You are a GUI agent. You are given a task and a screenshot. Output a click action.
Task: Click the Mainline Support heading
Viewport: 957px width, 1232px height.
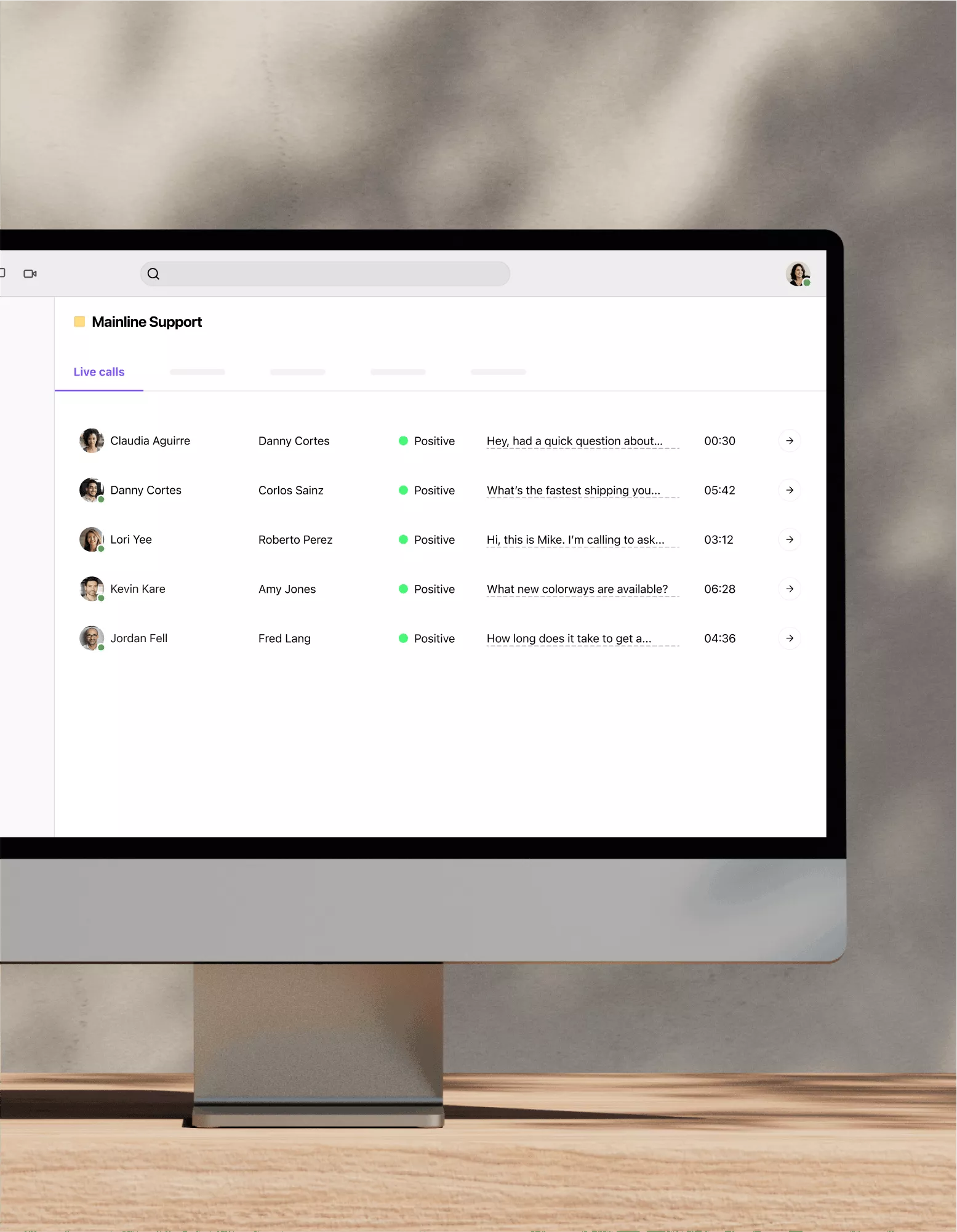[146, 322]
